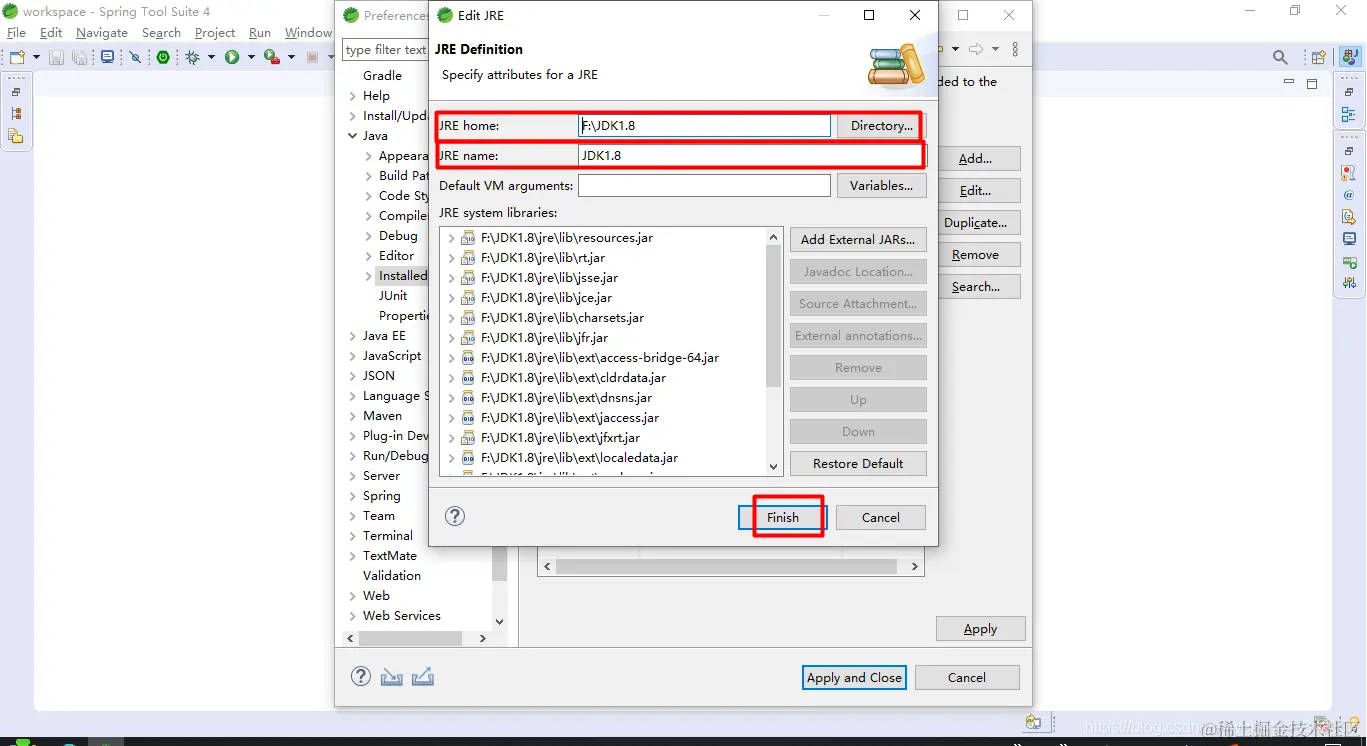
Task: Open the Run dropdown arrow
Action: click(251, 57)
